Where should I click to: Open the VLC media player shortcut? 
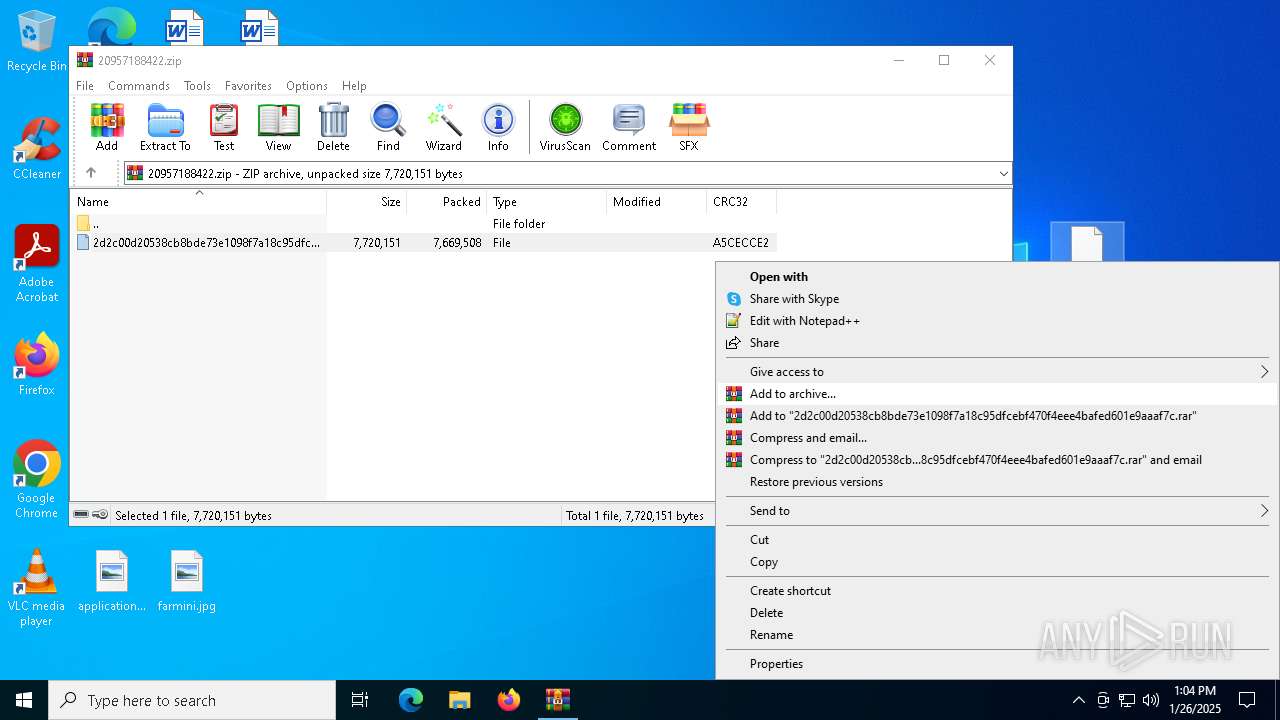click(x=36, y=588)
